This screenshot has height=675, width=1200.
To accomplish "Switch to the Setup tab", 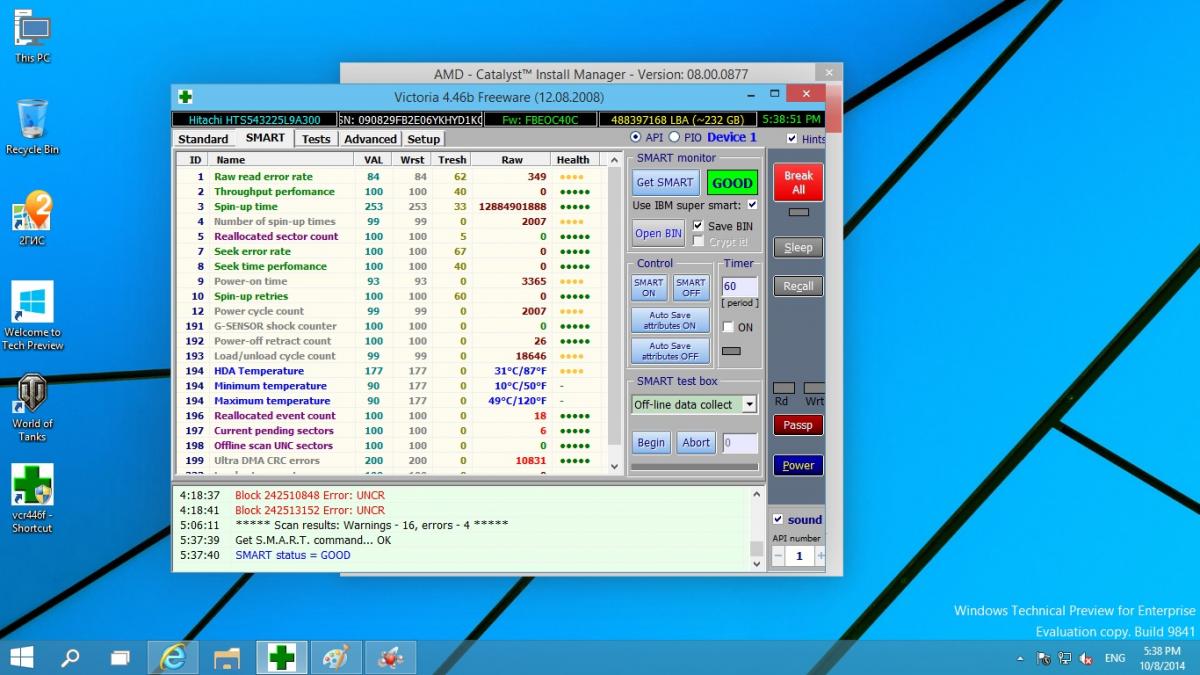I will click(423, 139).
